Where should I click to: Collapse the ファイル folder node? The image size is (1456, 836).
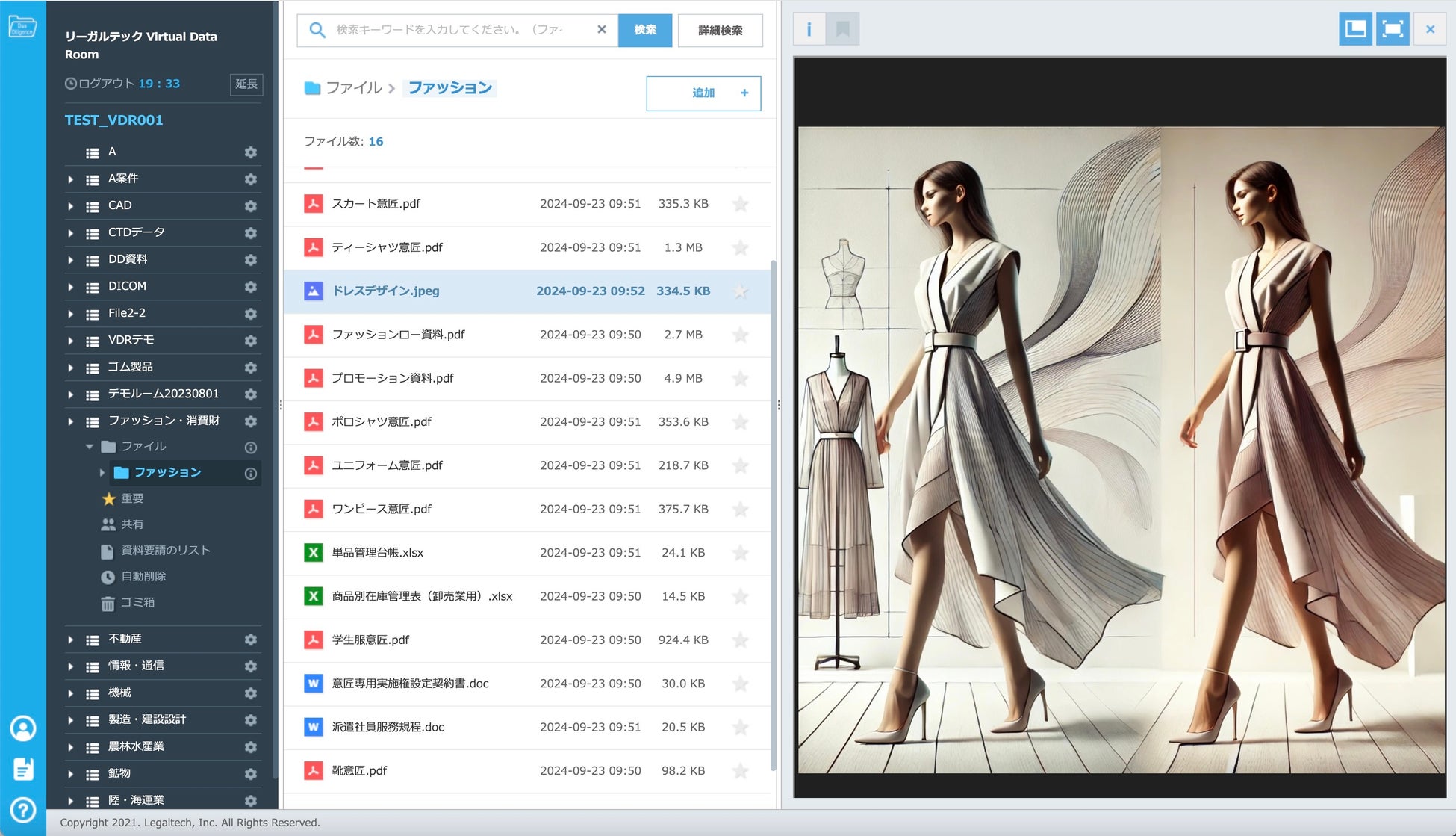click(x=90, y=447)
